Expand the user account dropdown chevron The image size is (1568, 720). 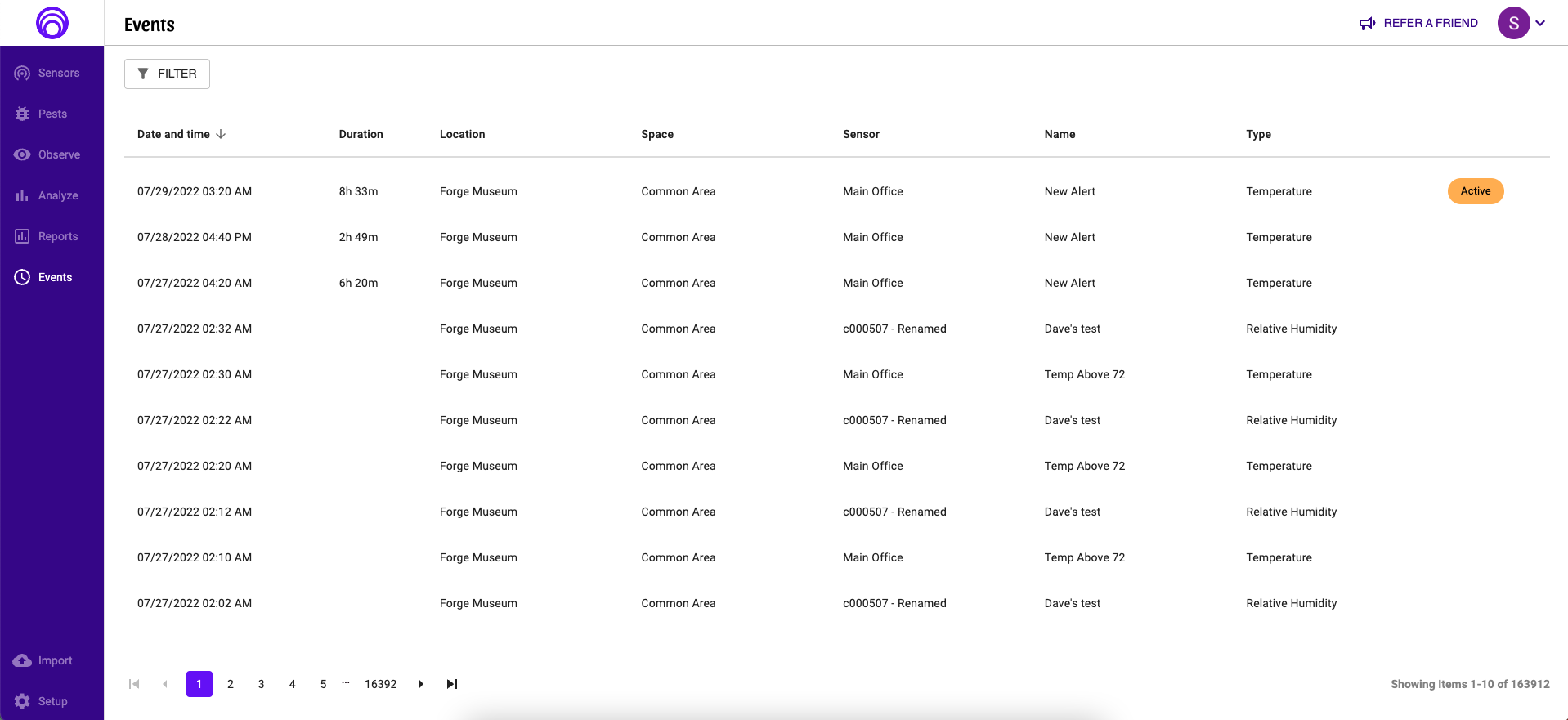pyautogui.click(x=1540, y=23)
